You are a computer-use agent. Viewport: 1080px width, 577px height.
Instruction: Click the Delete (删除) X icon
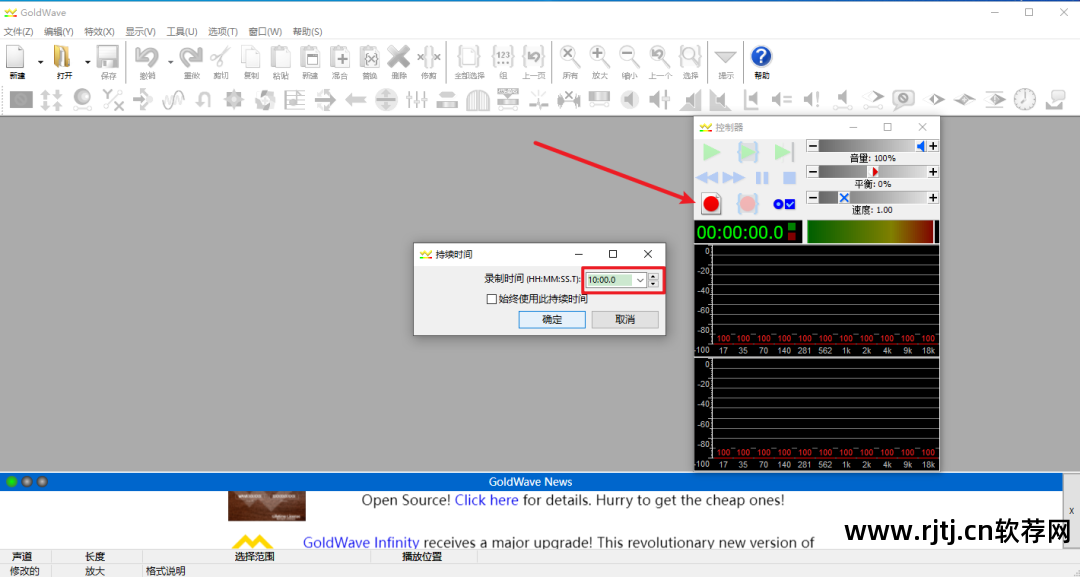(399, 58)
